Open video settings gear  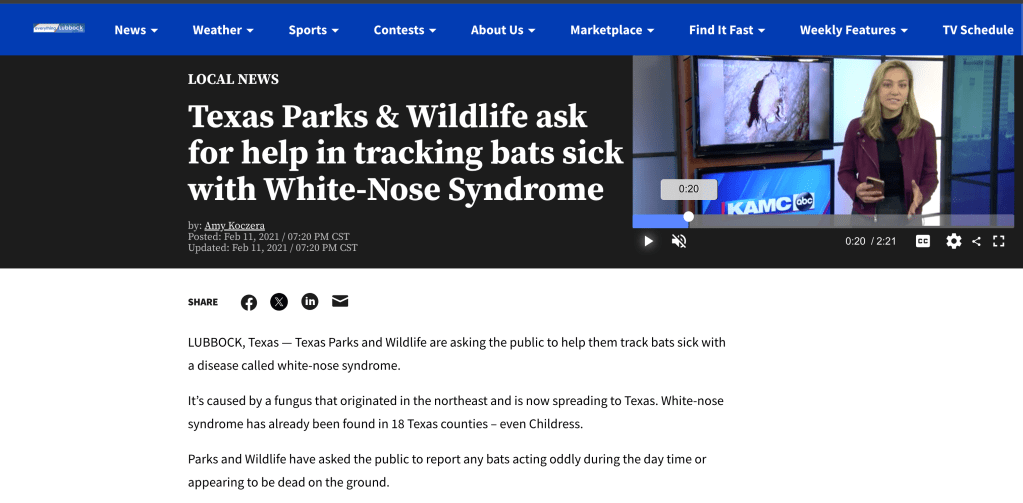(x=953, y=241)
